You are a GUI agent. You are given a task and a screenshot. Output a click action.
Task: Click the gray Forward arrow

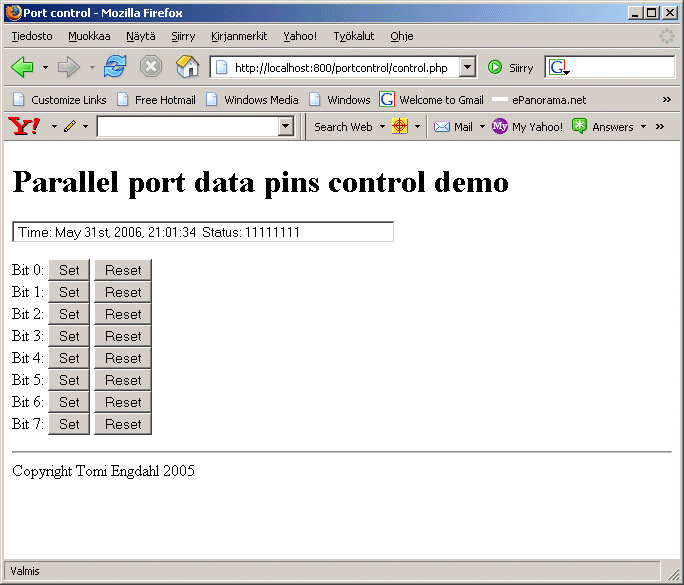tap(69, 67)
